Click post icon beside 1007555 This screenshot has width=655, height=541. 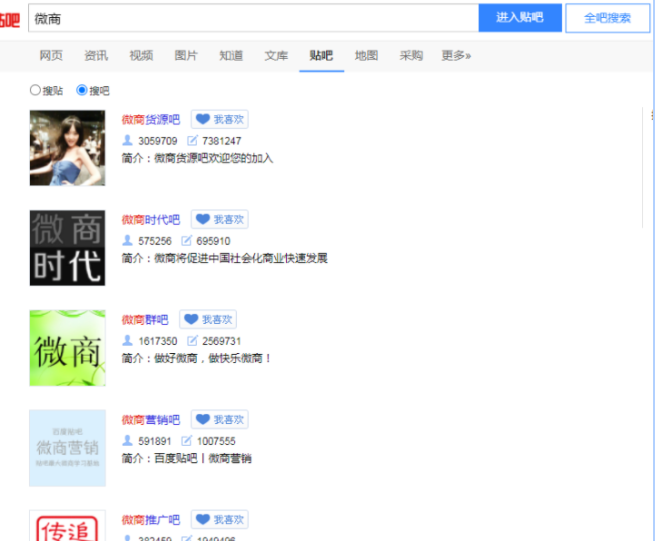point(186,440)
